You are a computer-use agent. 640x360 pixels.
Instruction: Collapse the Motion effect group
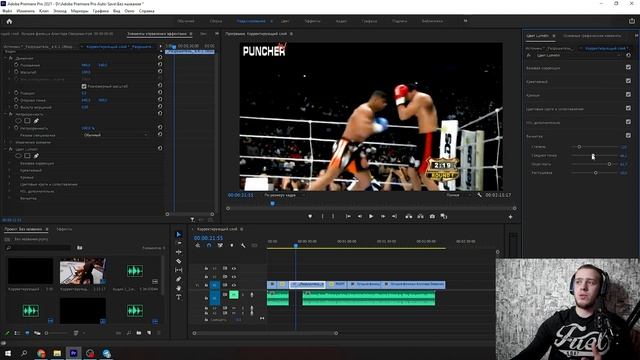coord(6,58)
